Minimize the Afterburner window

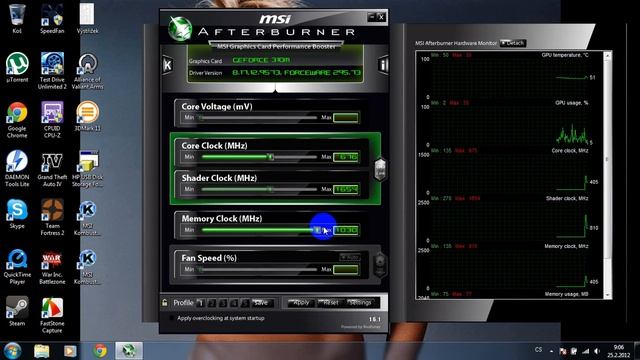[371, 17]
